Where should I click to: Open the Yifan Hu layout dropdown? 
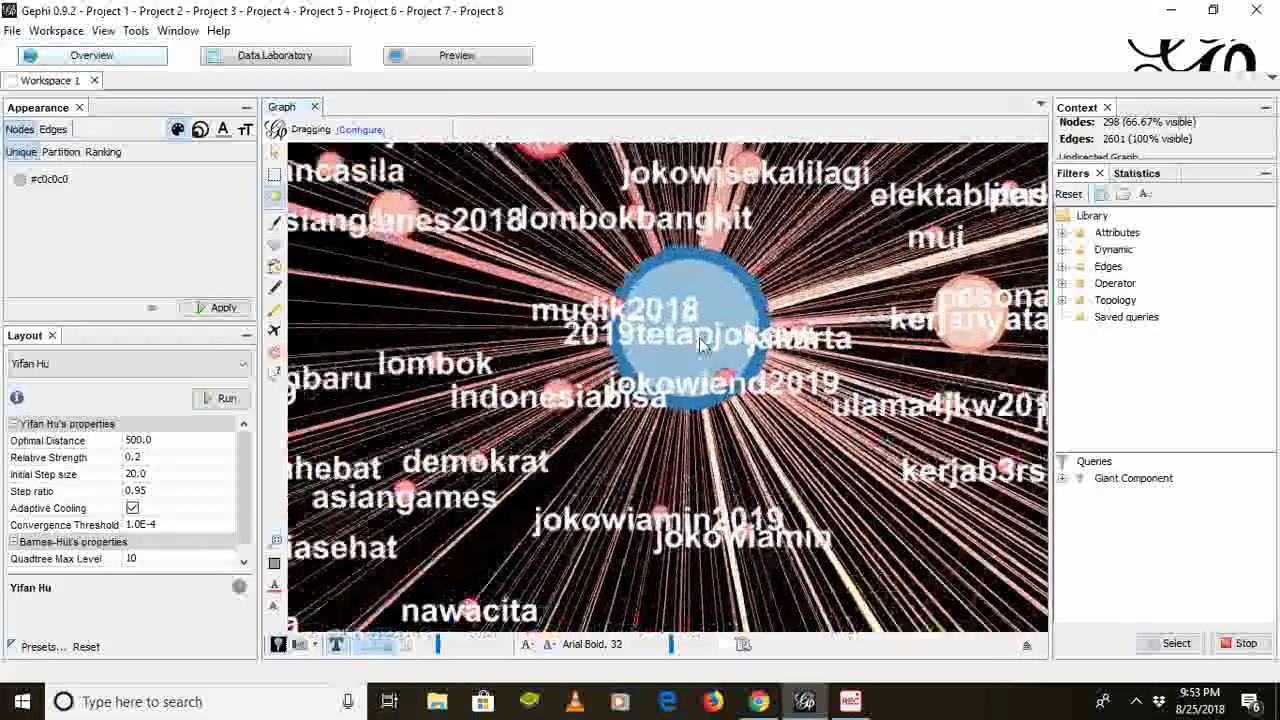pos(129,364)
